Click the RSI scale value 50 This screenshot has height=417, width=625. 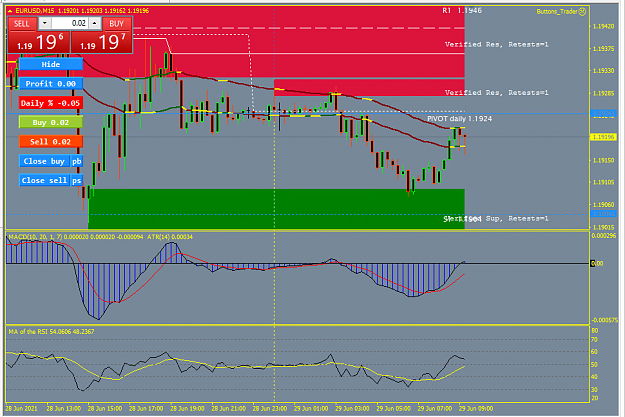coord(594,364)
